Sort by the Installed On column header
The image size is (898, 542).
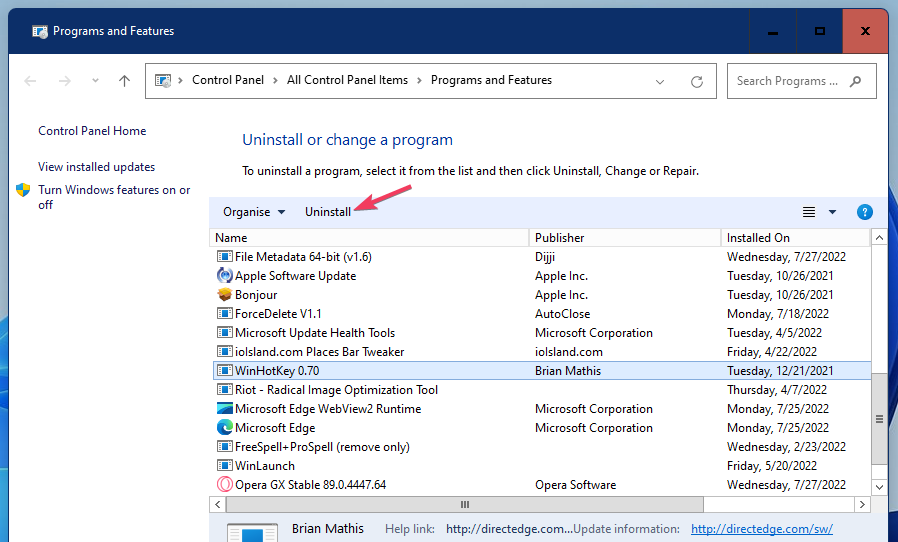point(795,238)
